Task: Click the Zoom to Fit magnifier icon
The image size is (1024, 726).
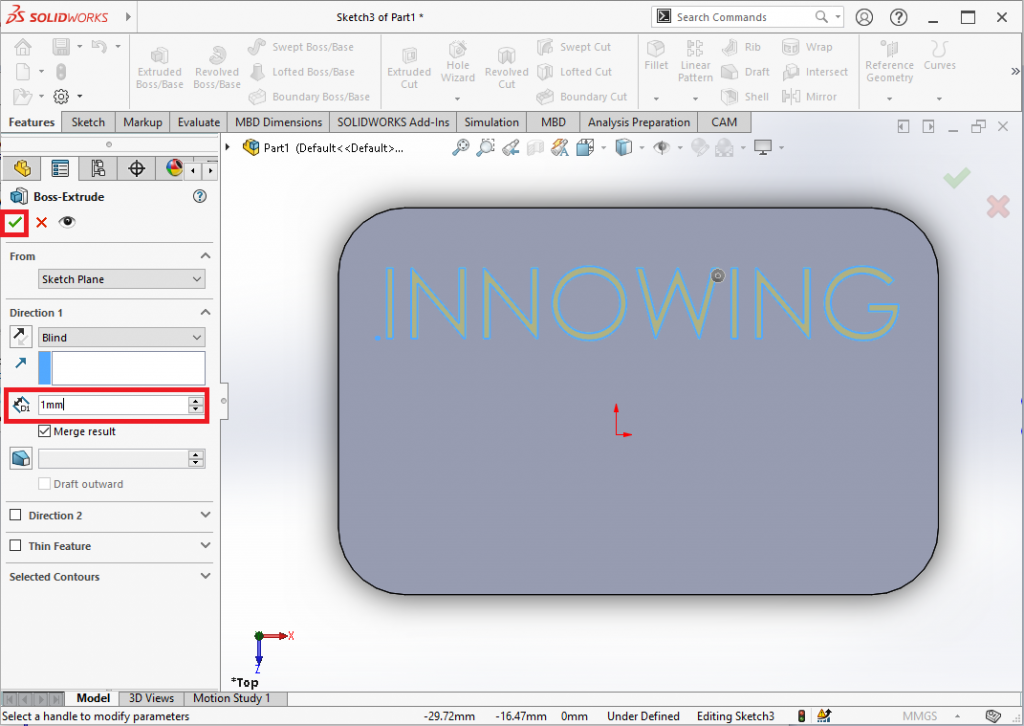Action: 460,148
